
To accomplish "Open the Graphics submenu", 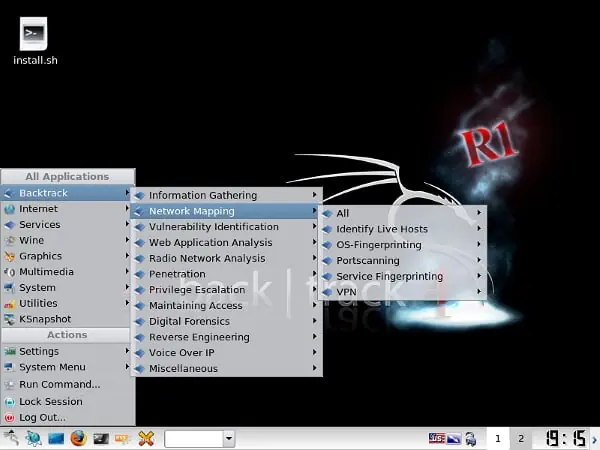I will click(x=66, y=256).
